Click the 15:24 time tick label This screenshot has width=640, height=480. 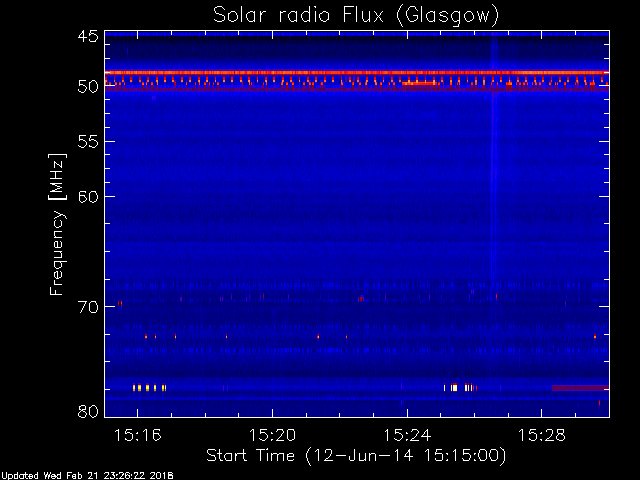(x=407, y=435)
